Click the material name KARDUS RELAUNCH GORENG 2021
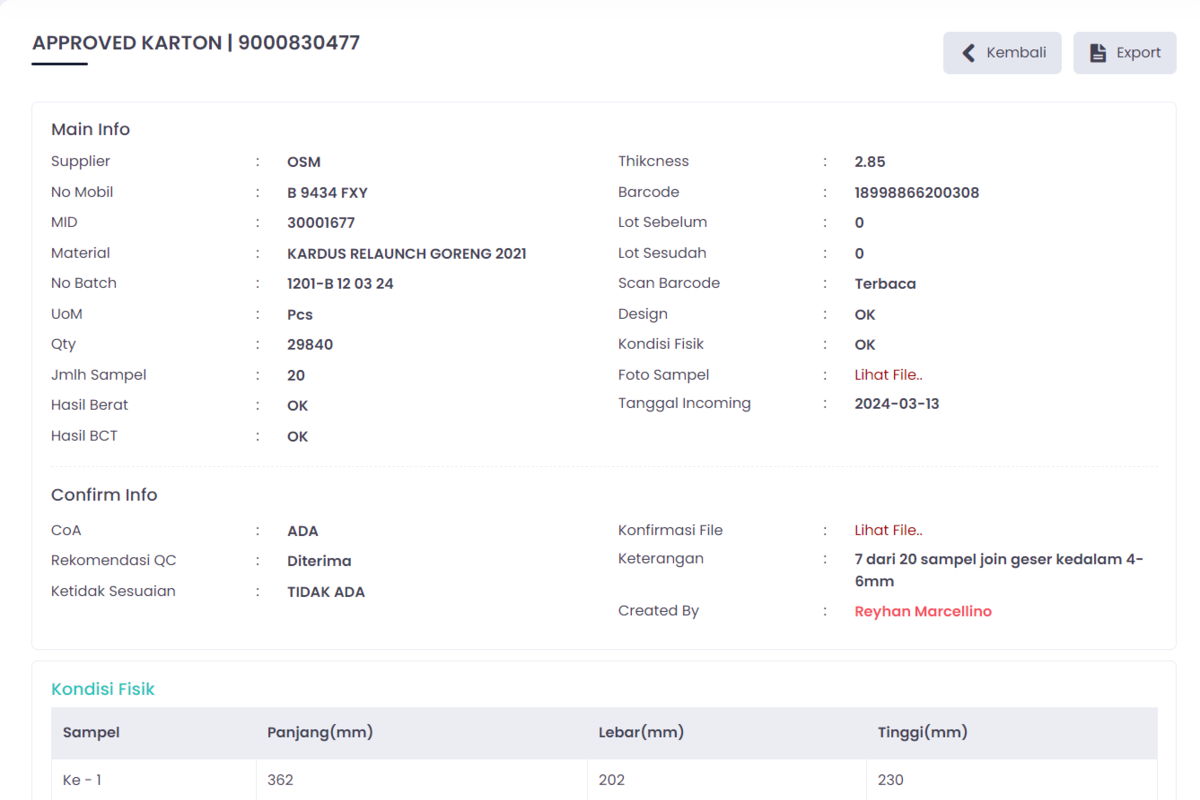1200x800 pixels. click(406, 254)
